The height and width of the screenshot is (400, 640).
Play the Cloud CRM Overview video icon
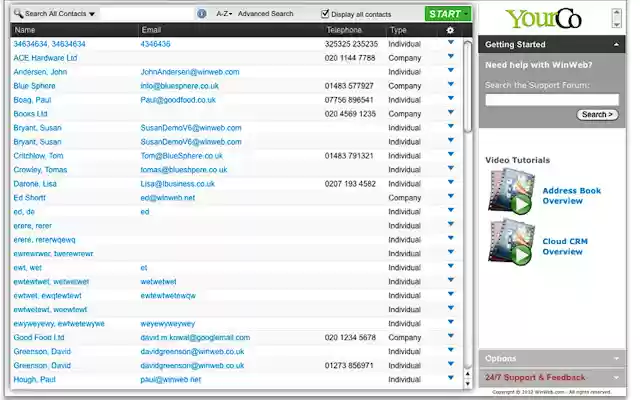pyautogui.click(x=512, y=242)
